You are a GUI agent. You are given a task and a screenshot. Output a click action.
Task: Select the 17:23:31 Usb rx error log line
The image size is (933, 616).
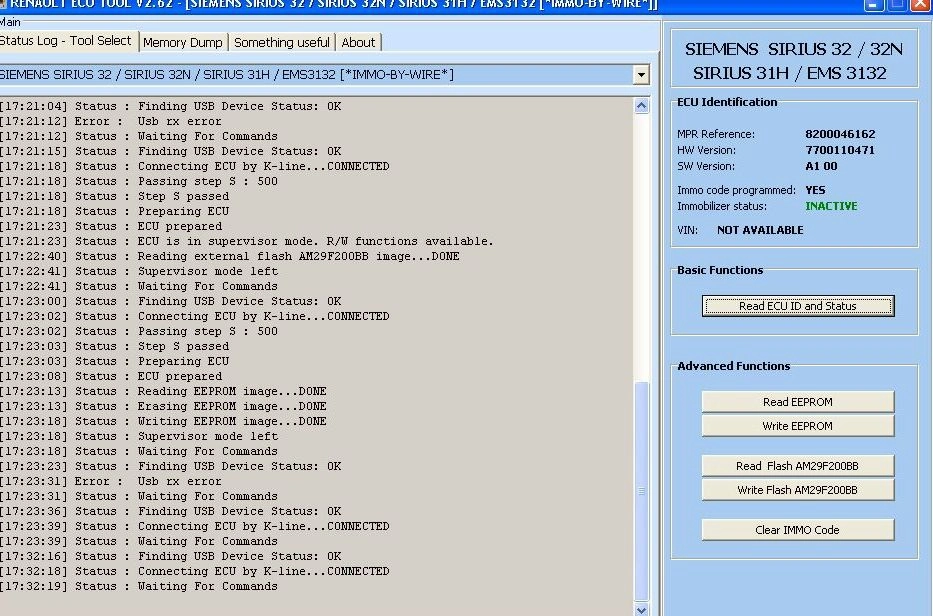111,481
